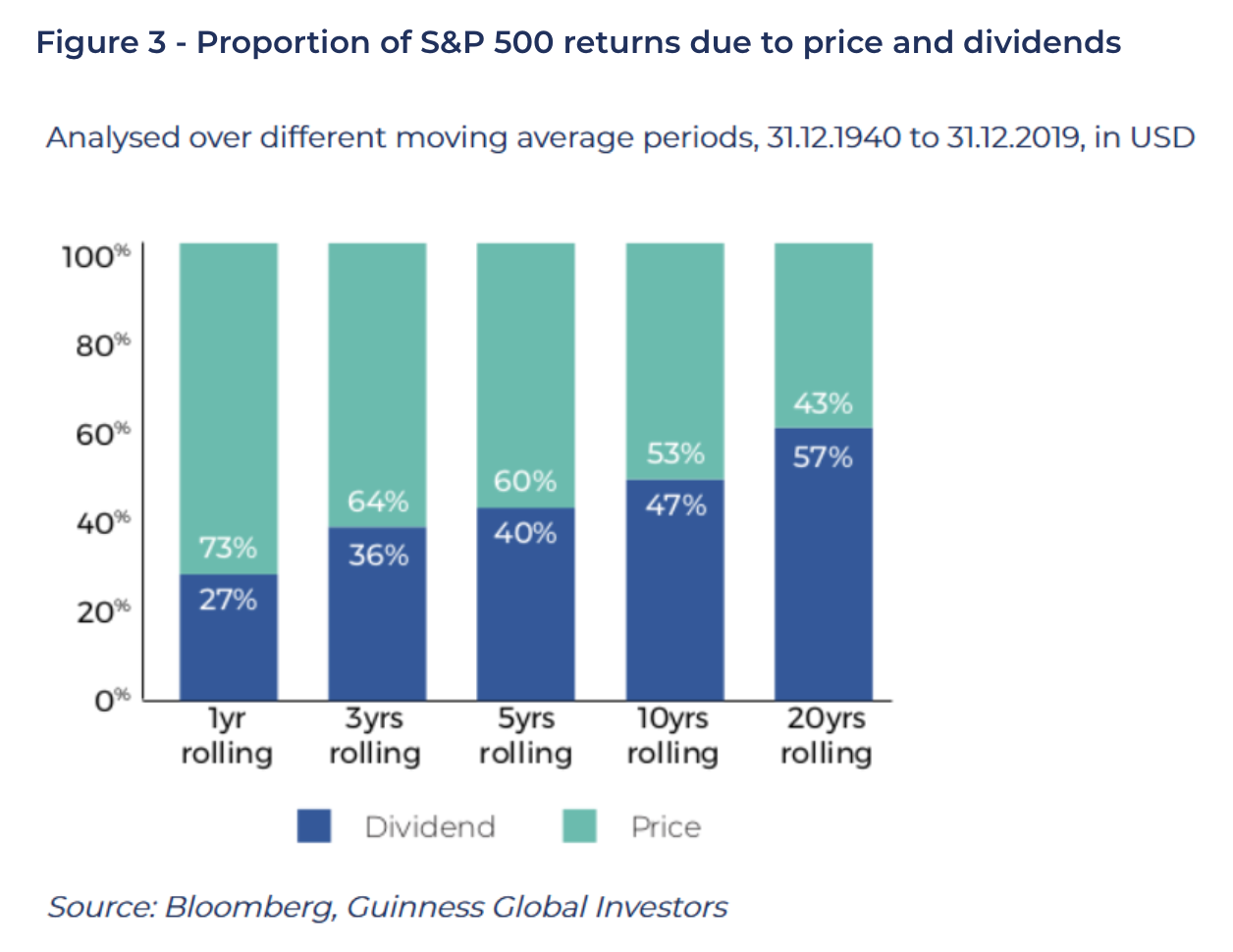Click the Figure 3 chart title
Viewport: 1233px width, 952px height.
(x=578, y=42)
